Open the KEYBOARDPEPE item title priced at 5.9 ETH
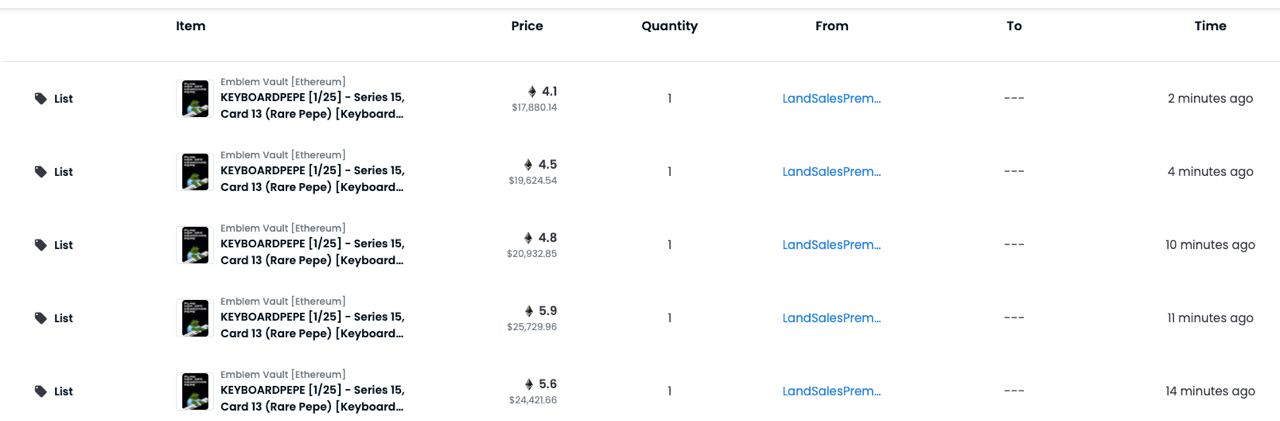Image resolution: width=1280 pixels, height=421 pixels. click(x=312, y=325)
